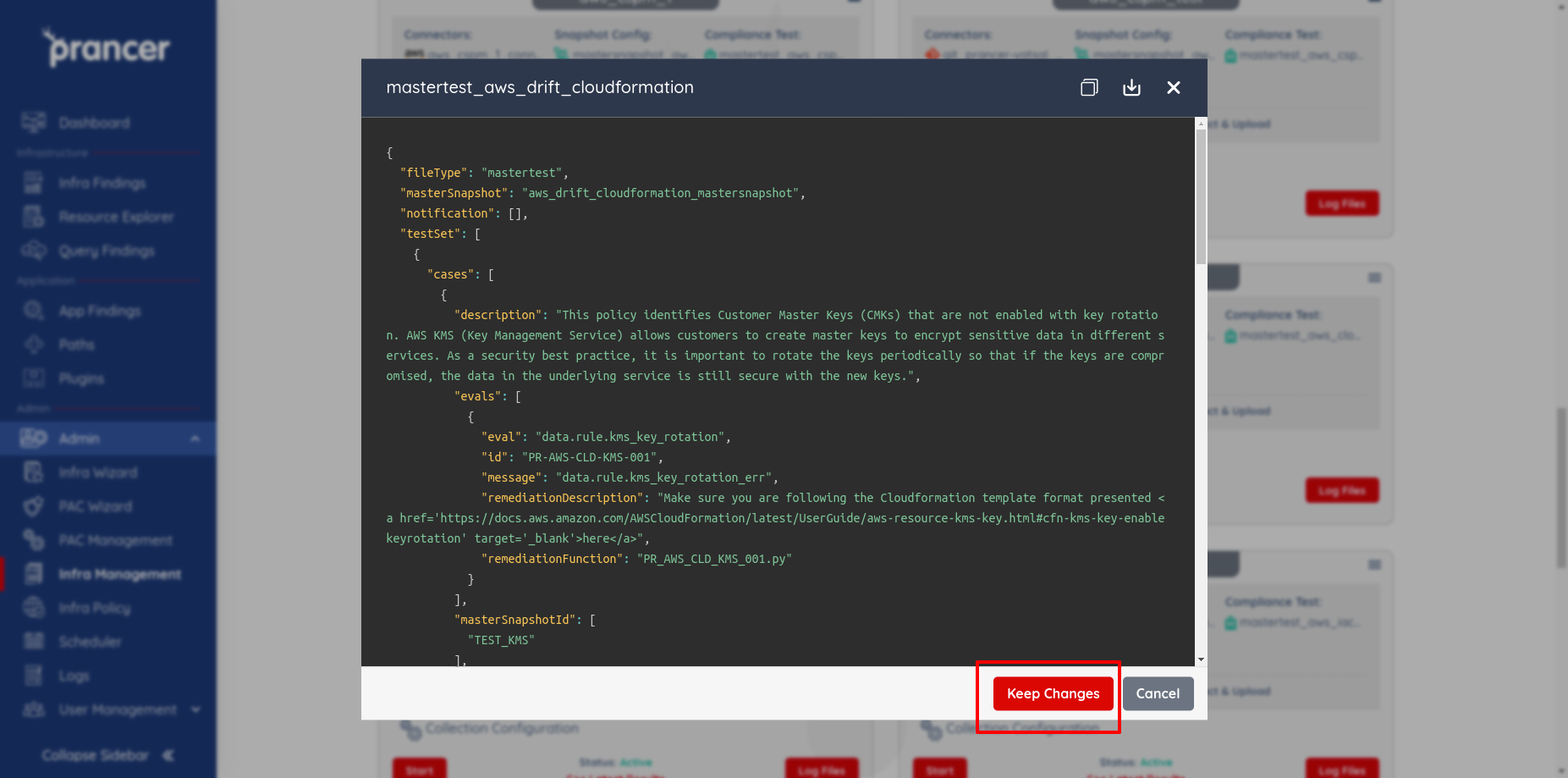This screenshot has height=778, width=1568.
Task: Collapse the Admin section chevron
Action: [195, 439]
